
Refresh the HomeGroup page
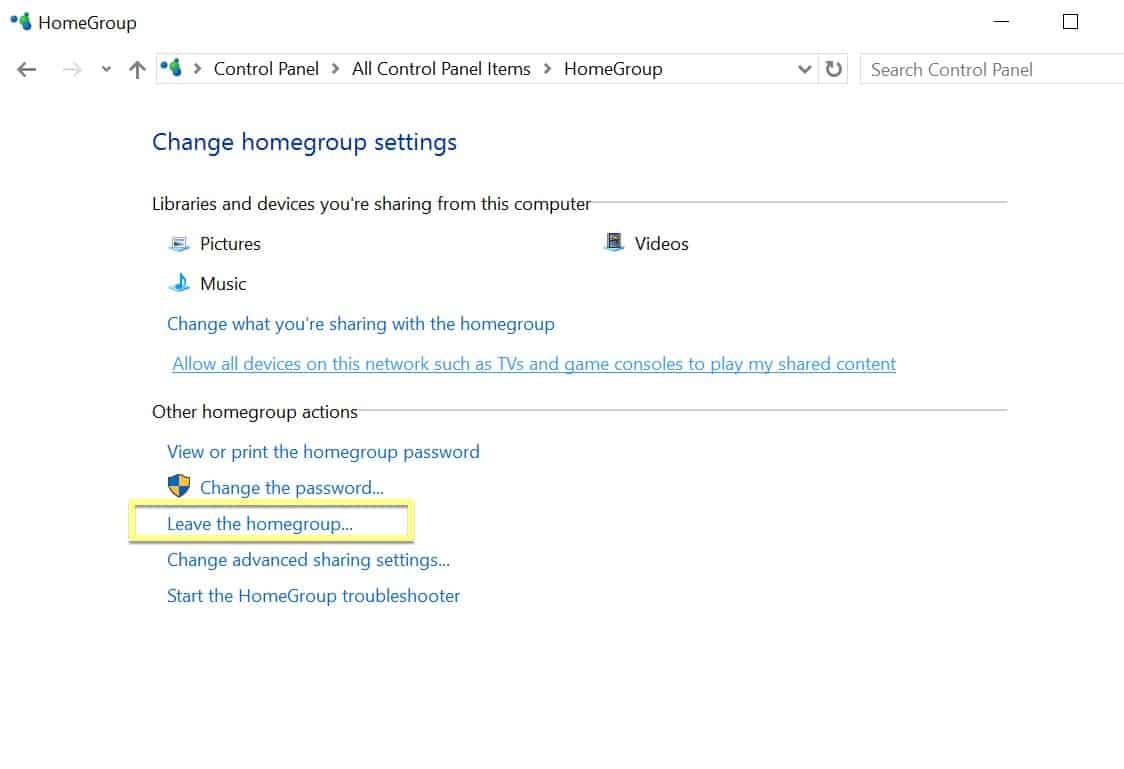[833, 69]
